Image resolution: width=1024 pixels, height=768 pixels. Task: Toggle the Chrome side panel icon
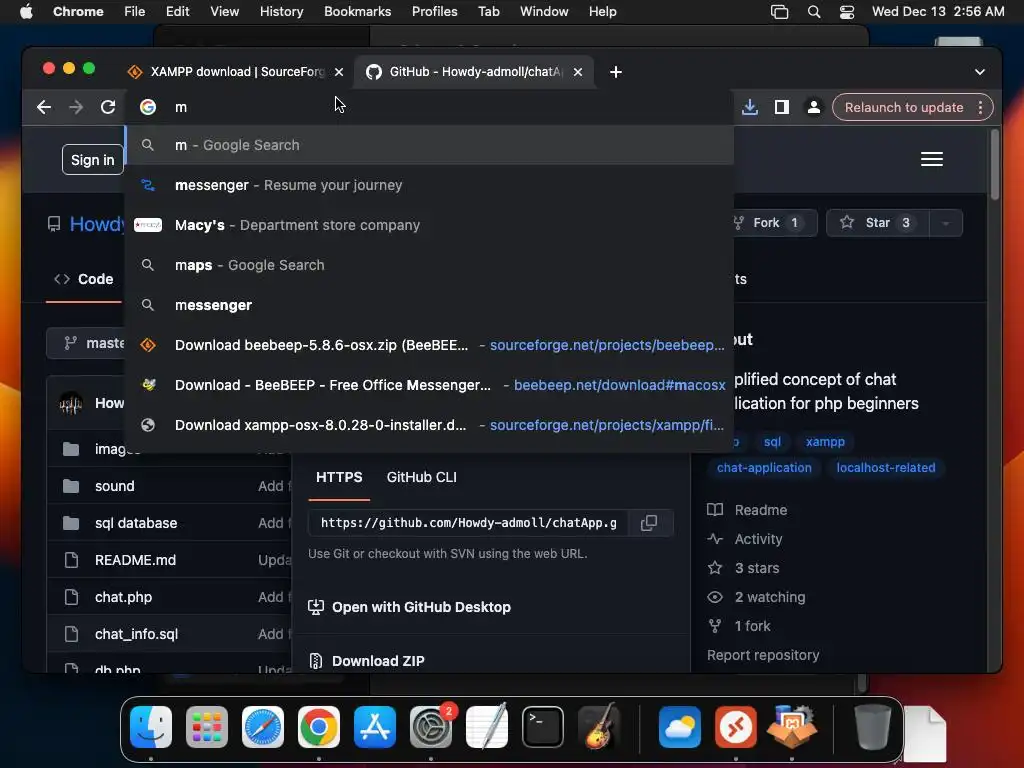point(782,107)
